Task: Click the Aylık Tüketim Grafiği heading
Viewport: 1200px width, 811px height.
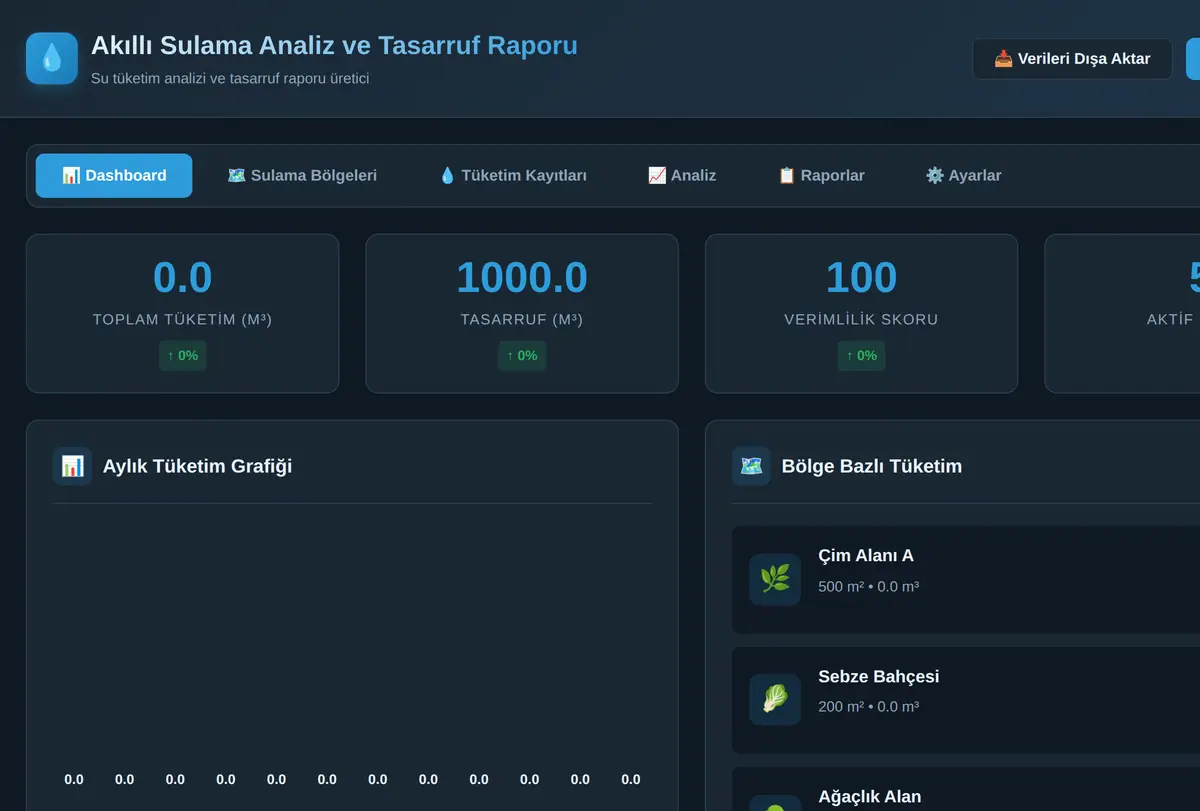Action: tap(197, 466)
